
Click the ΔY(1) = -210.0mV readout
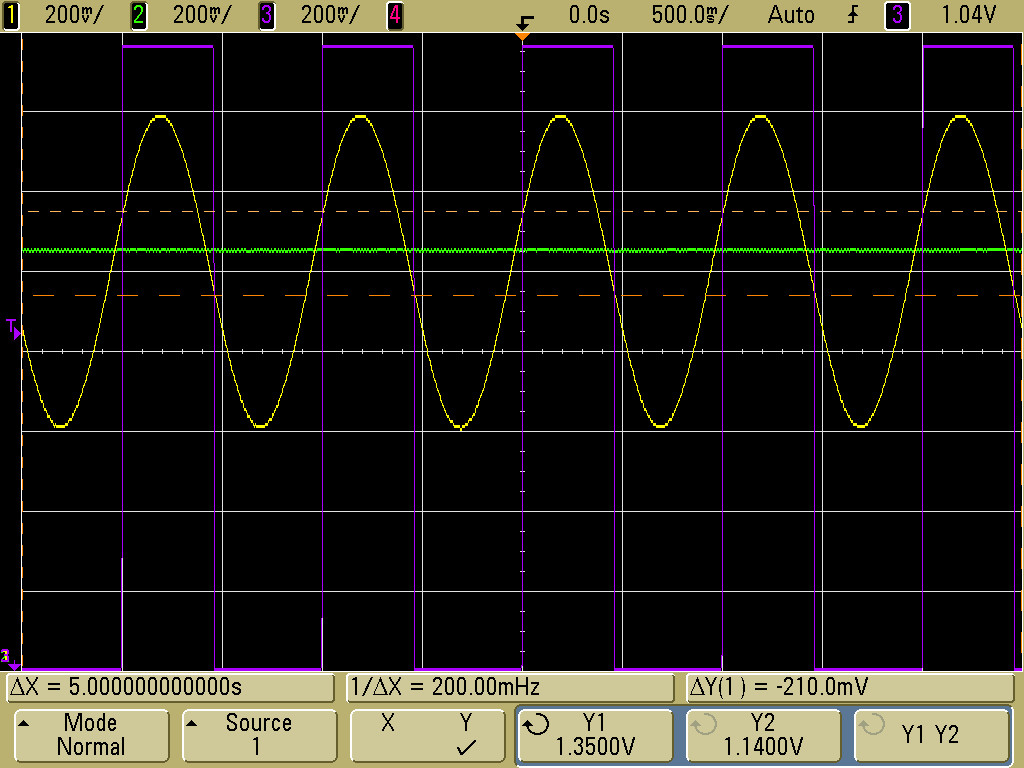tap(848, 688)
